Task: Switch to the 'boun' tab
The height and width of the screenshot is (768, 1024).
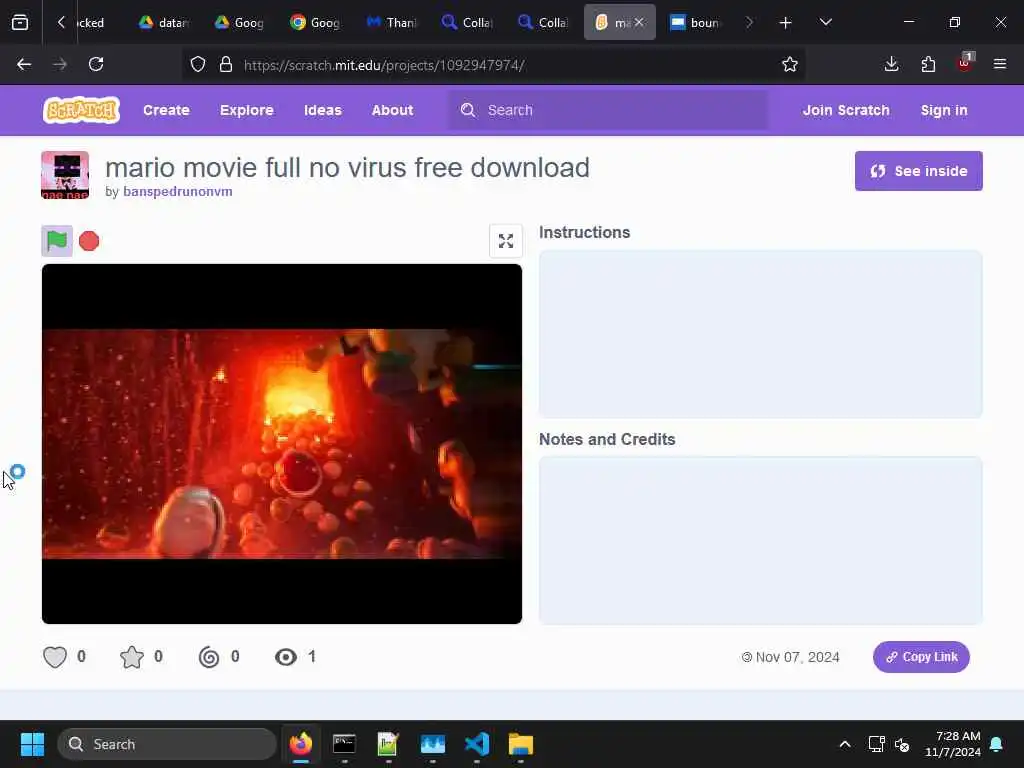Action: point(695,22)
